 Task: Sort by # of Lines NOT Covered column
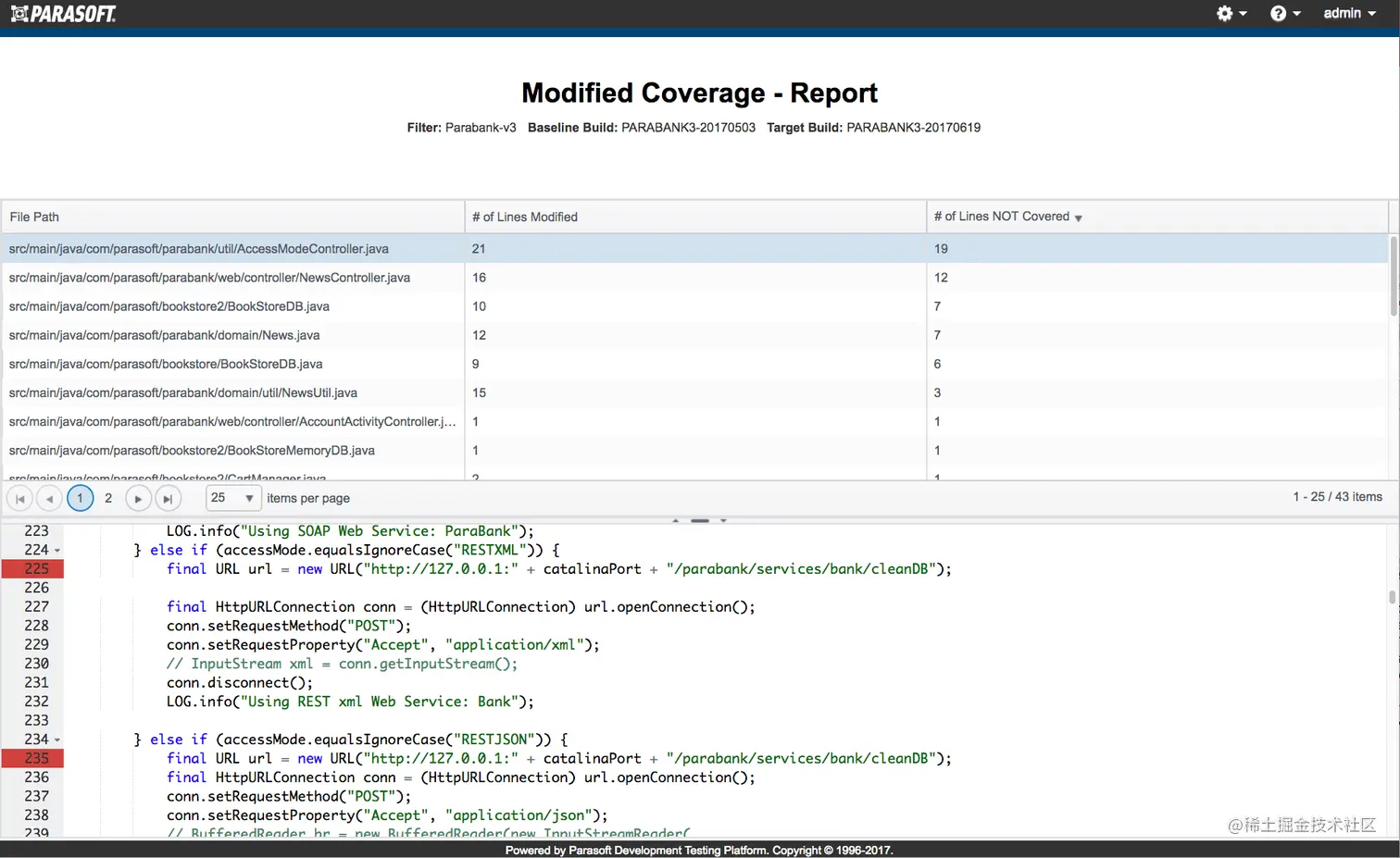pyautogui.click(x=1157, y=217)
